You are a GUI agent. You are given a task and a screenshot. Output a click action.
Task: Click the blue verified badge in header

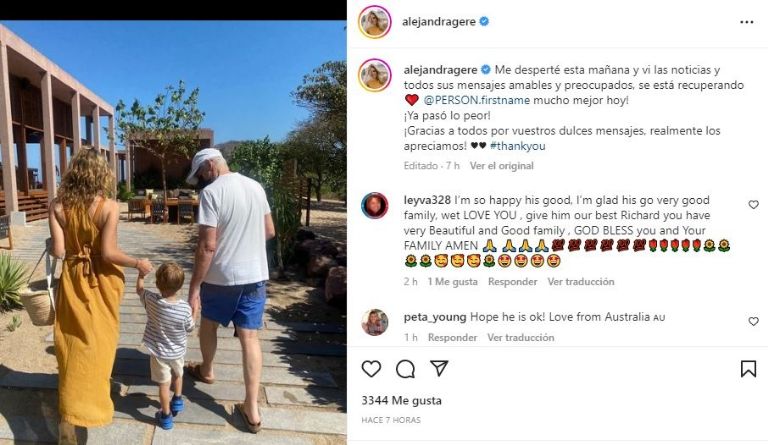point(484,21)
